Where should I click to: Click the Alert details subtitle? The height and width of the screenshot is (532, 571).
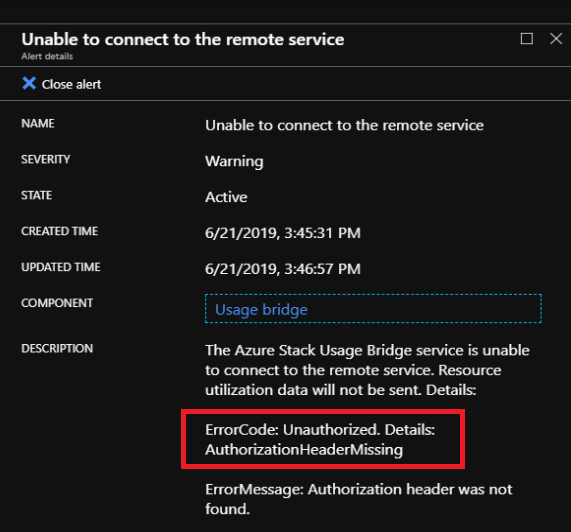tap(47, 56)
